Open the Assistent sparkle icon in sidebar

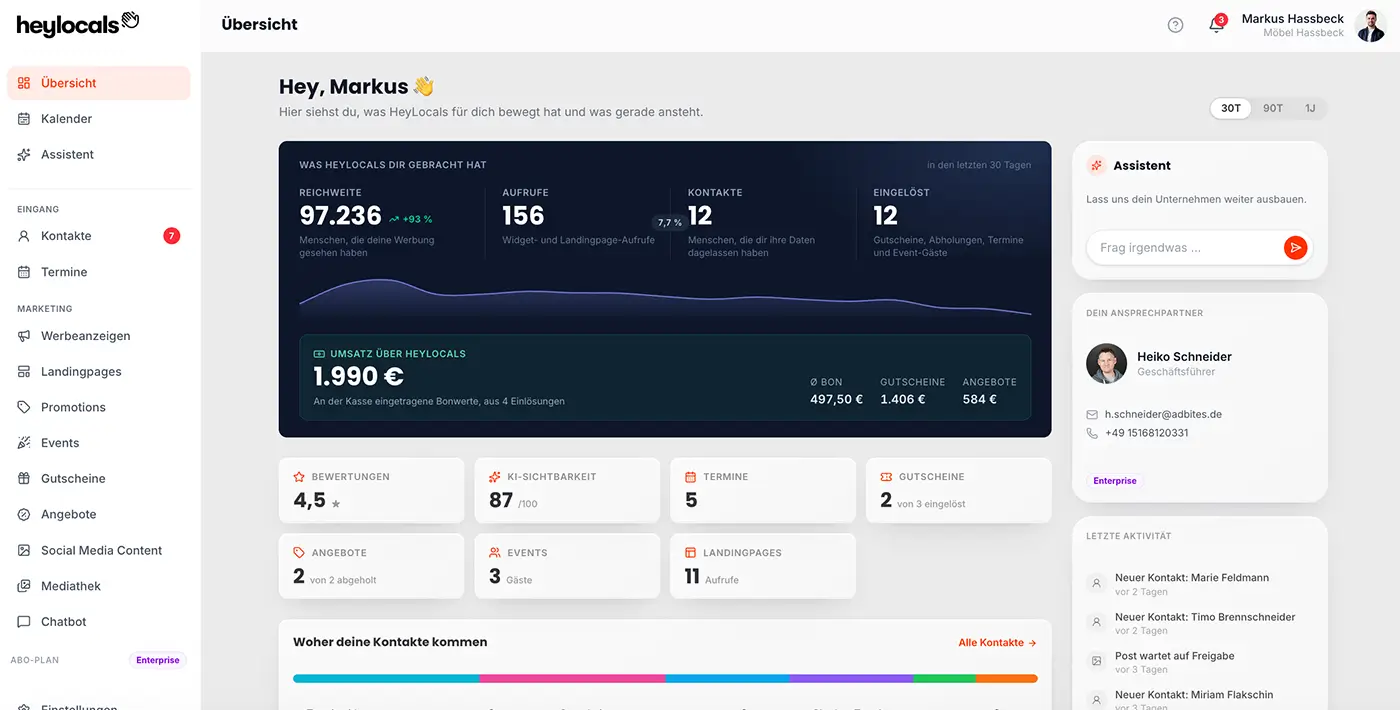(x=24, y=155)
